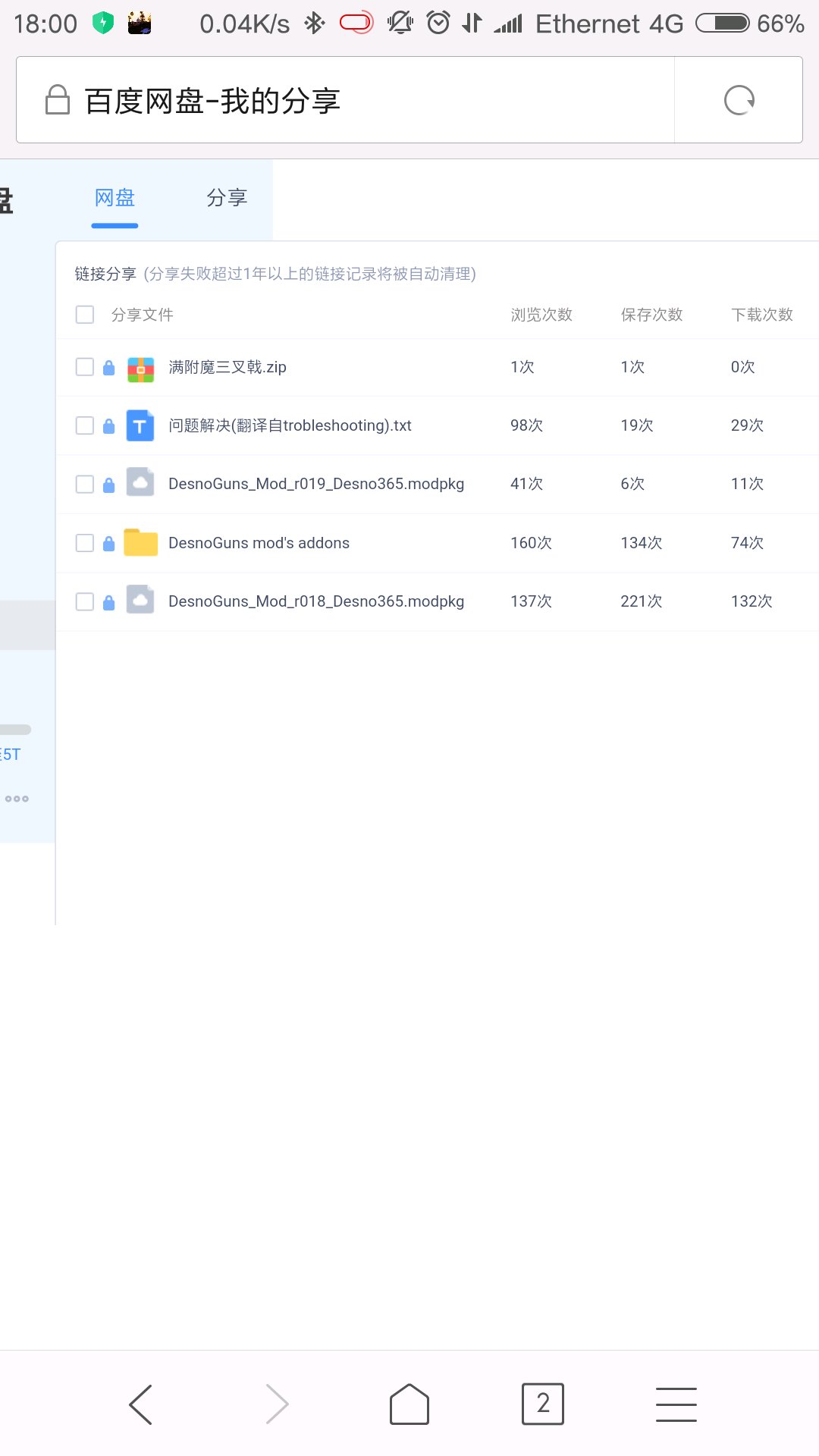Click 6次 save count of r019 modpkg

coord(632,484)
